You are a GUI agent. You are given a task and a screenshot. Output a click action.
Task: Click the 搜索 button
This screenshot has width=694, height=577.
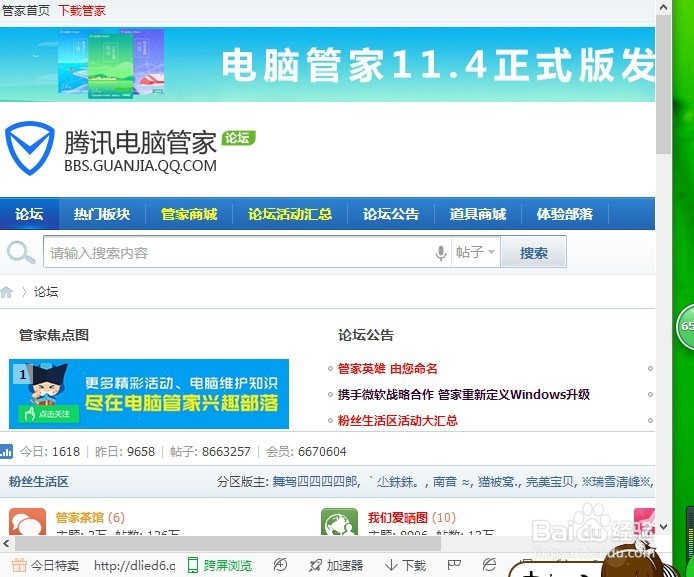[534, 253]
